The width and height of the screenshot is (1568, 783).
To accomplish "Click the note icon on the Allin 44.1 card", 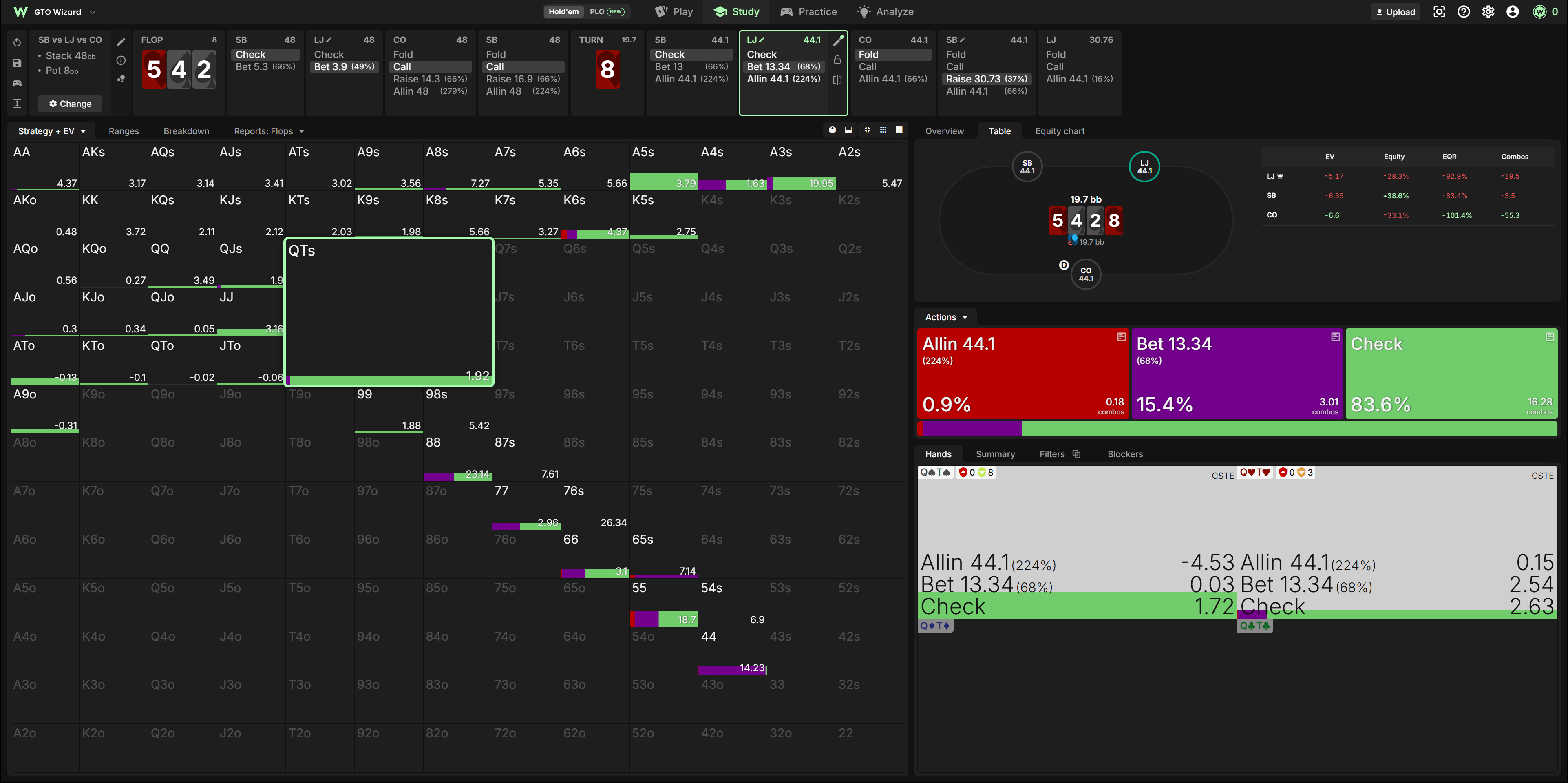I will click(x=1121, y=337).
